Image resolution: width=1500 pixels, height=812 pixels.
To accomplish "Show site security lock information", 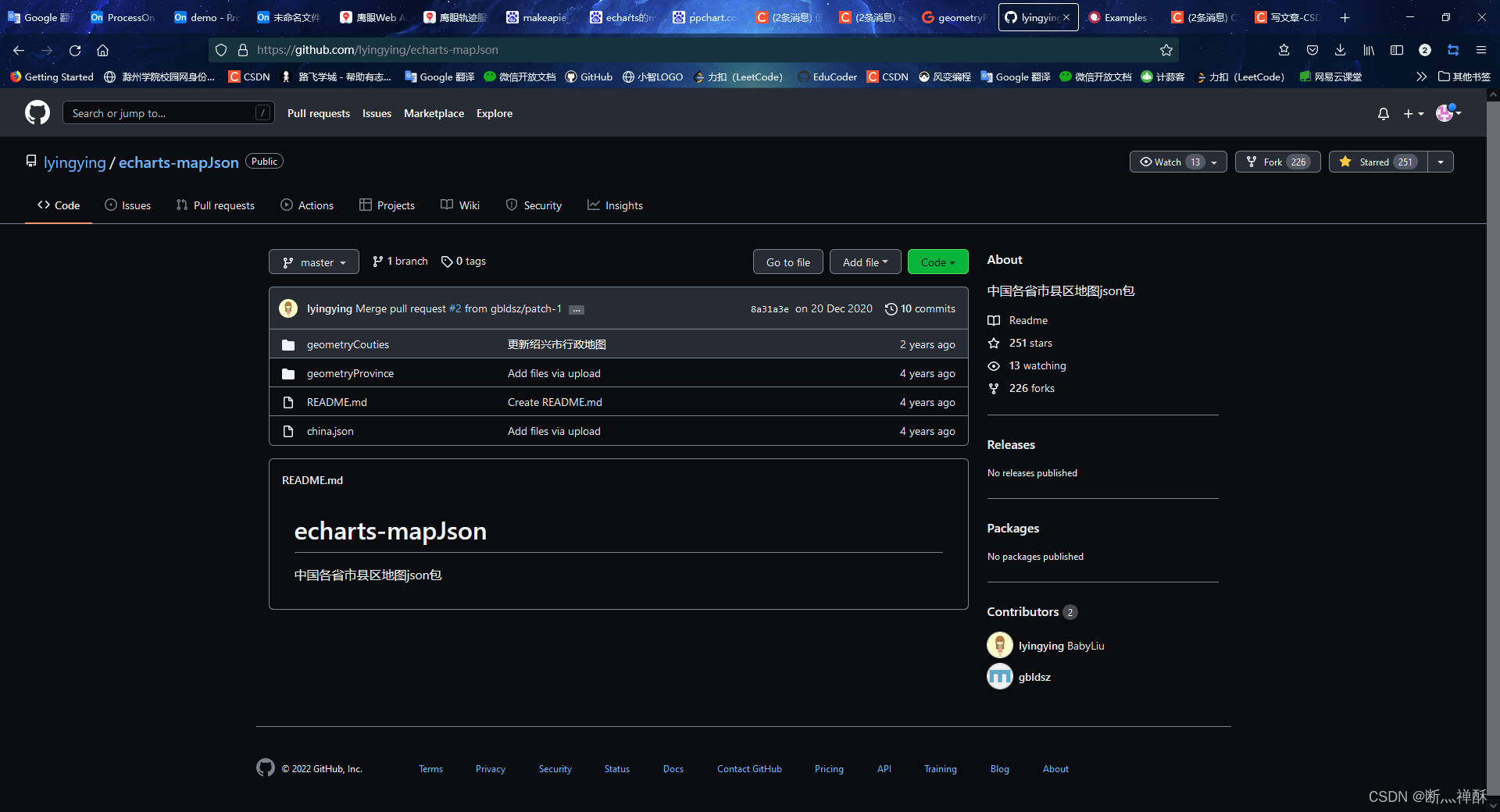I will point(243,50).
